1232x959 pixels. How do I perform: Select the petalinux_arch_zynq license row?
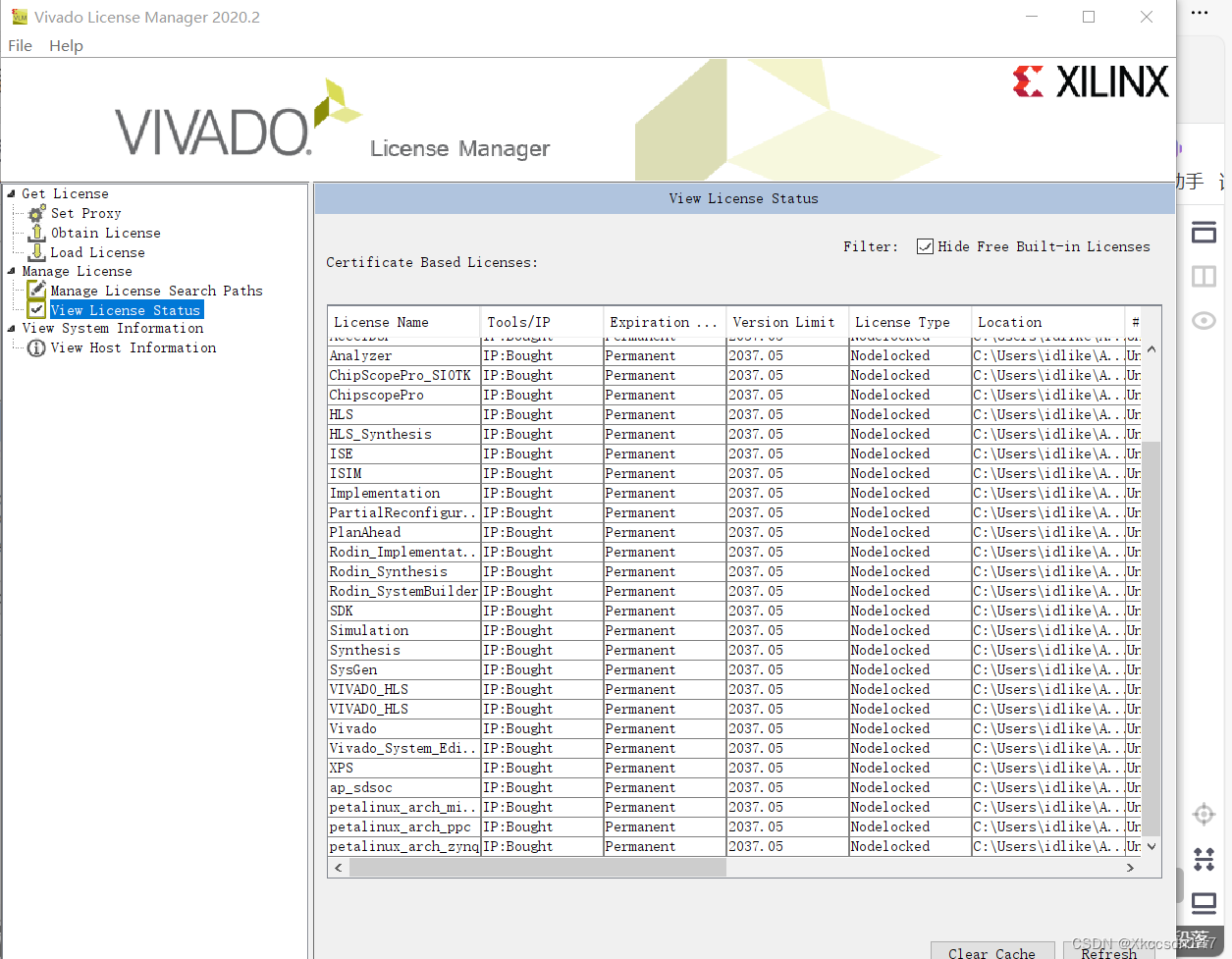click(734, 846)
